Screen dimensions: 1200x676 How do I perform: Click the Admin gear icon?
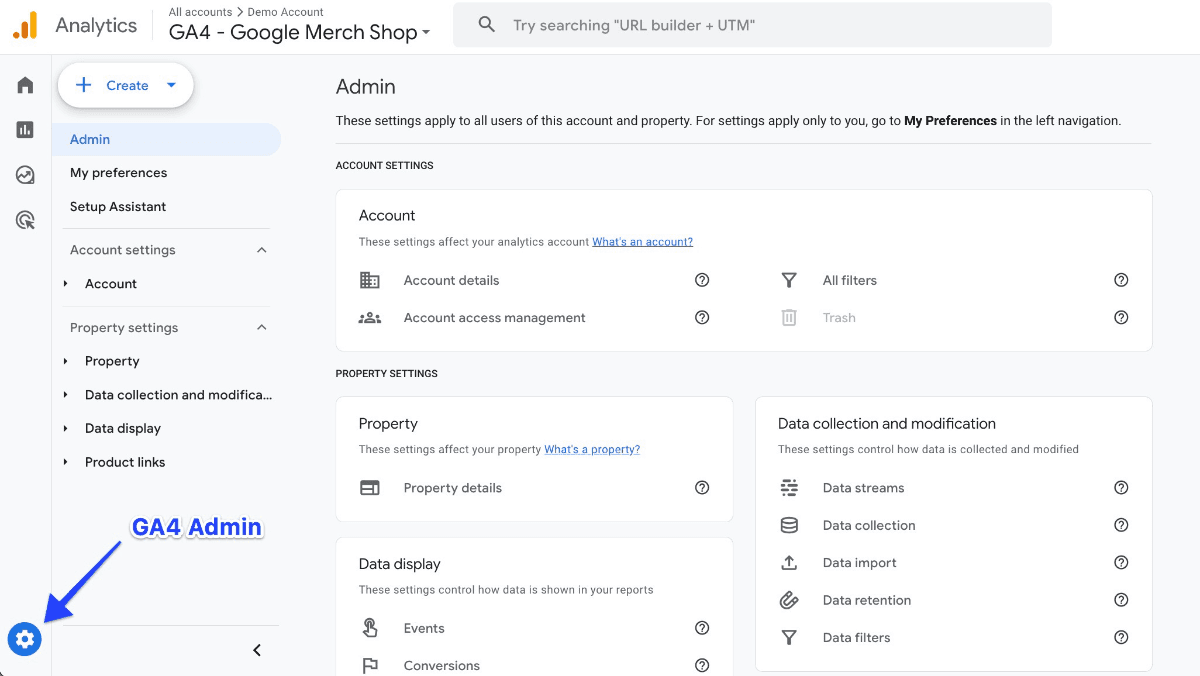click(25, 639)
